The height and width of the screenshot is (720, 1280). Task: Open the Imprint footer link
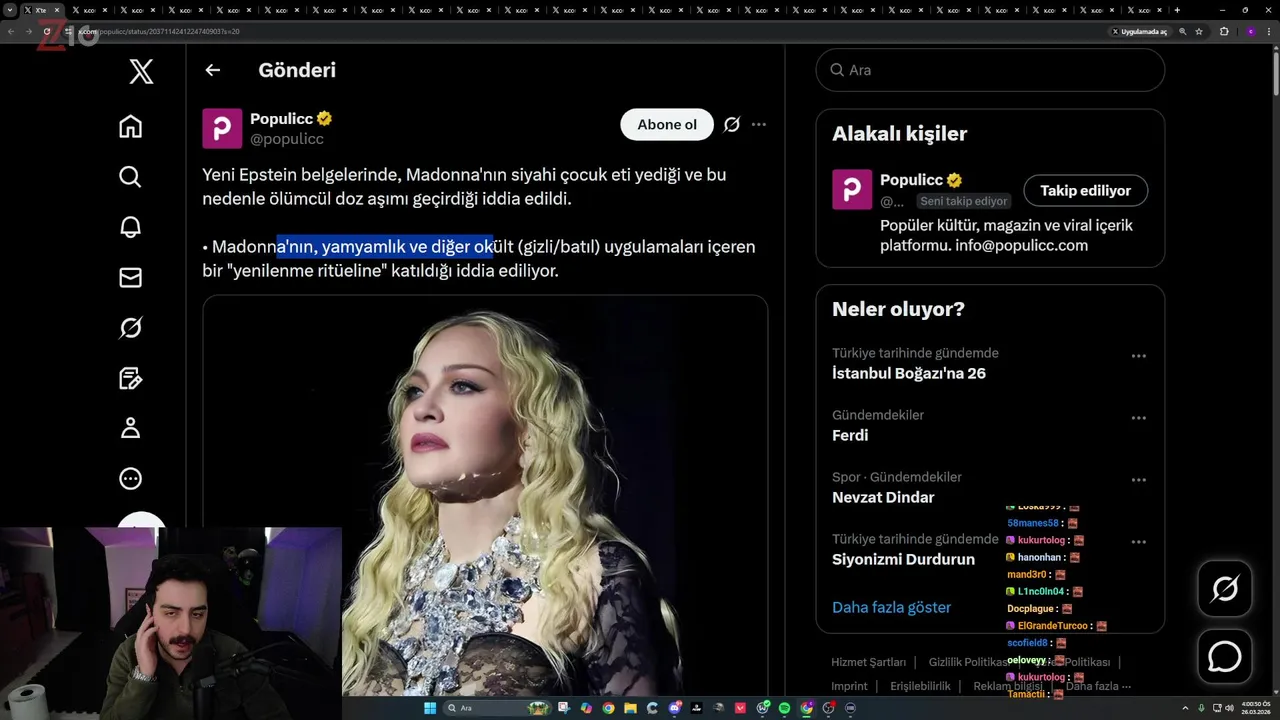pyautogui.click(x=849, y=686)
